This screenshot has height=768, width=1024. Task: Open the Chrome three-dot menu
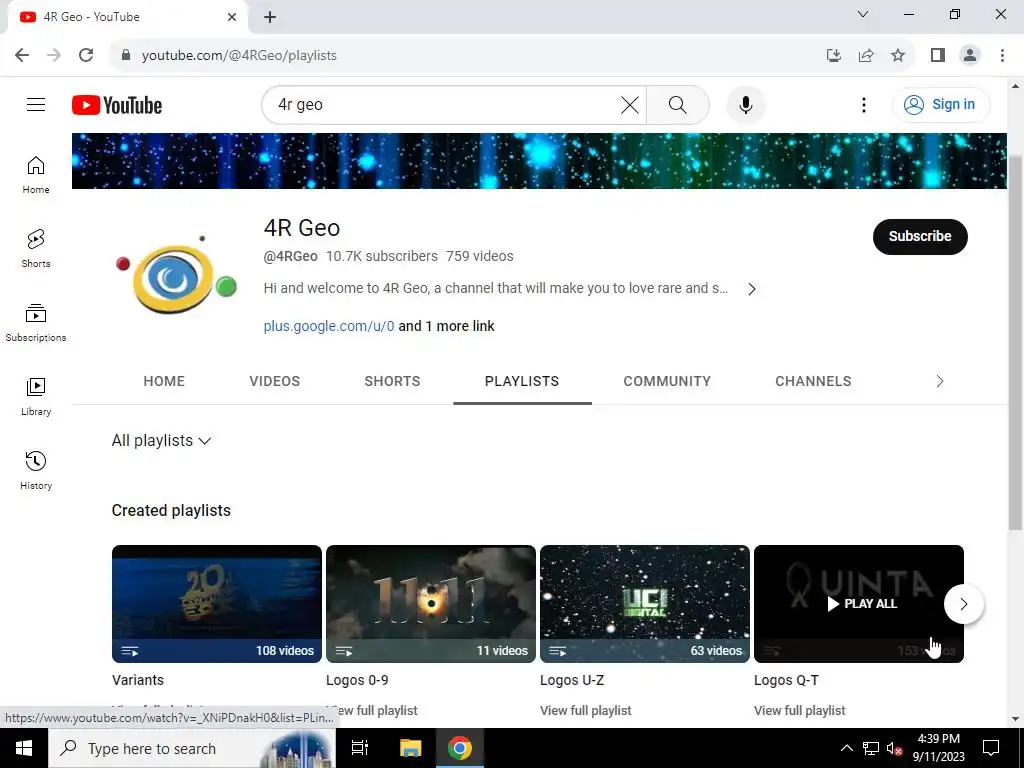(x=1002, y=55)
